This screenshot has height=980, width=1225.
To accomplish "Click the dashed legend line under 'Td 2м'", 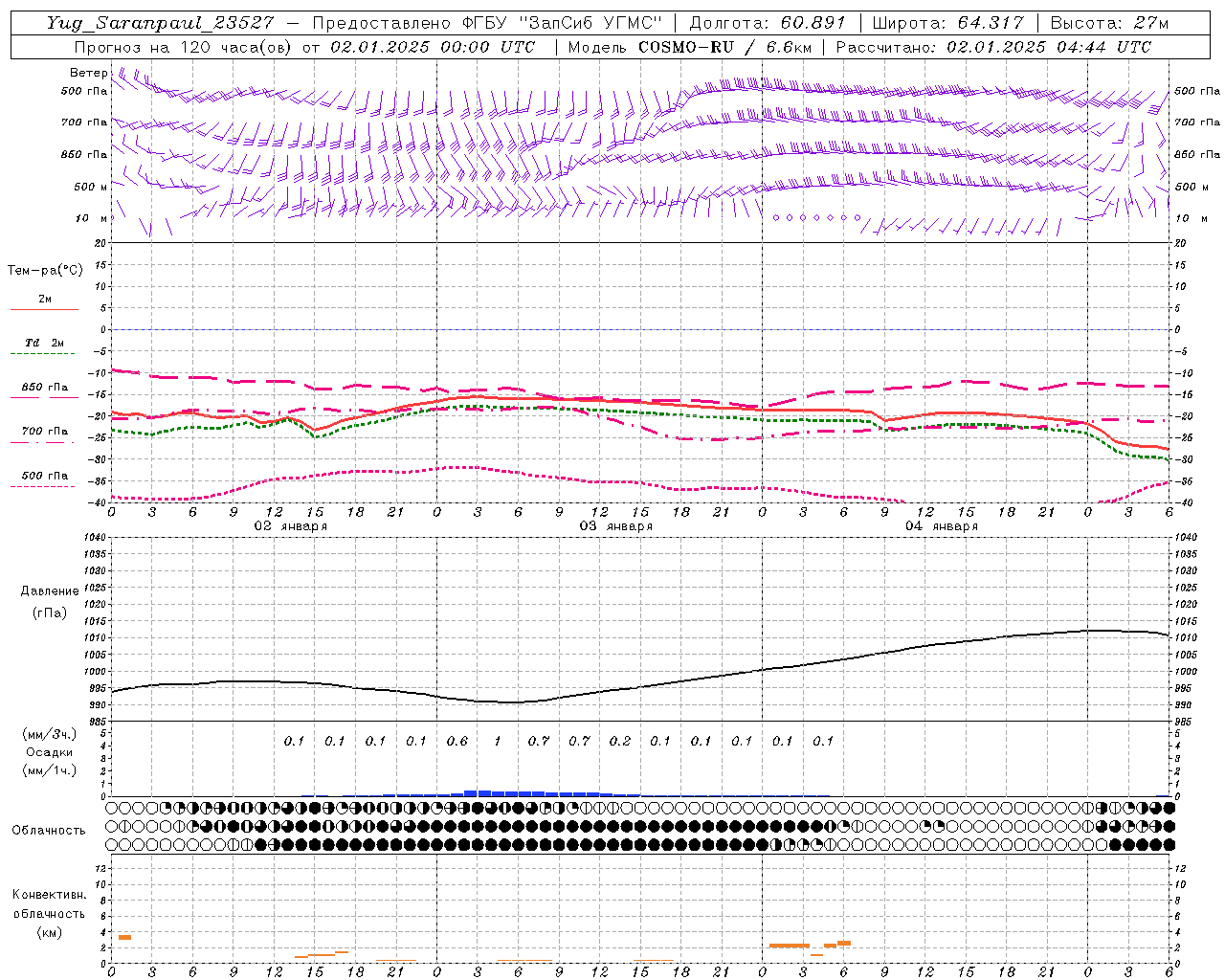I will tap(44, 354).
